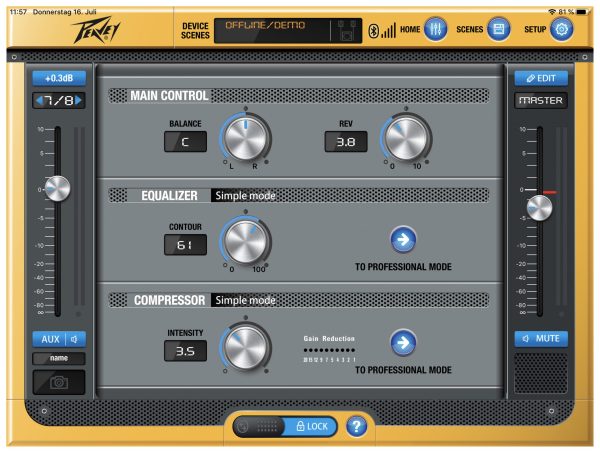Click the Gain Reduction meter
Viewport: 600px width, 453px height.
pyautogui.click(x=329, y=350)
